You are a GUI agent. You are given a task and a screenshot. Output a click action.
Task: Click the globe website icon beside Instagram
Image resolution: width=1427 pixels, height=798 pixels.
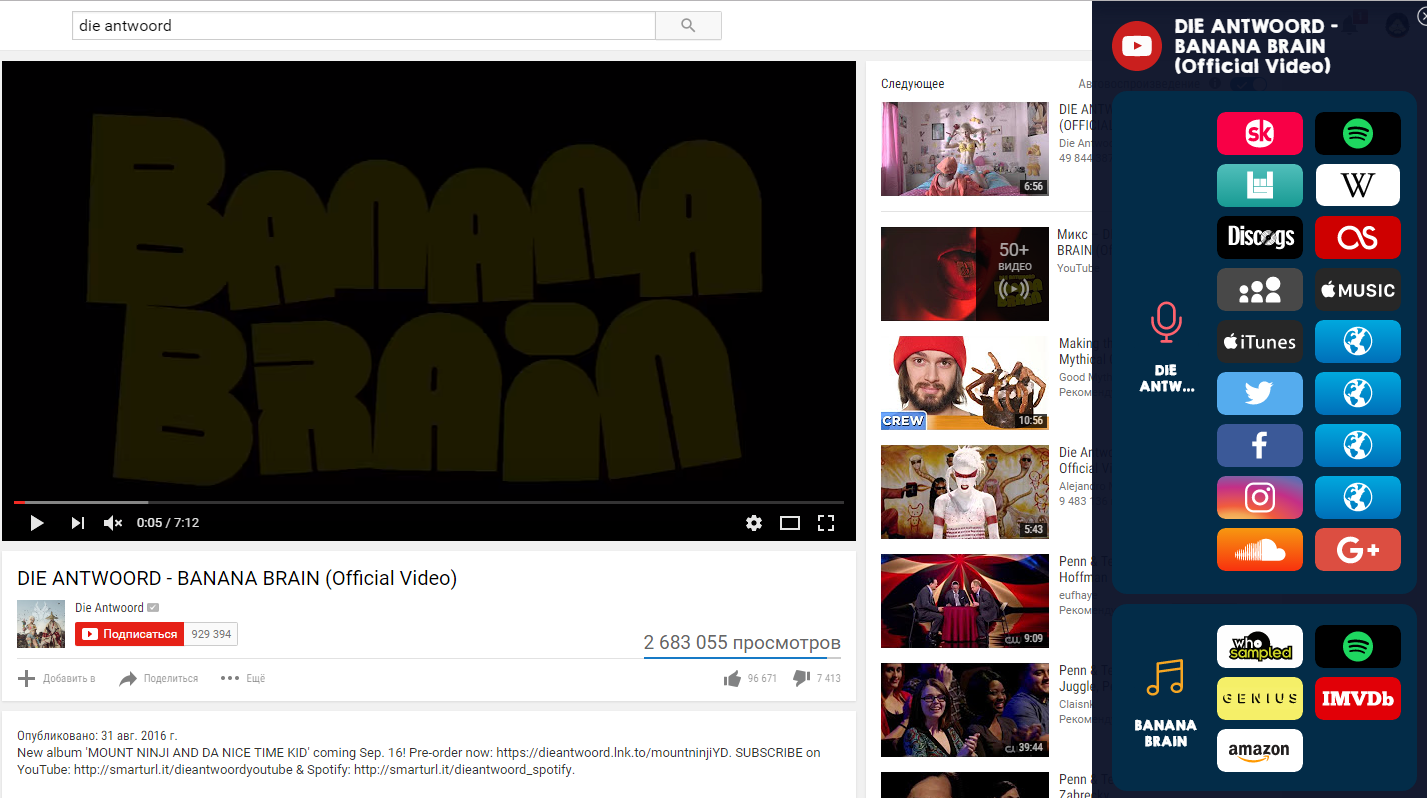[1358, 497]
